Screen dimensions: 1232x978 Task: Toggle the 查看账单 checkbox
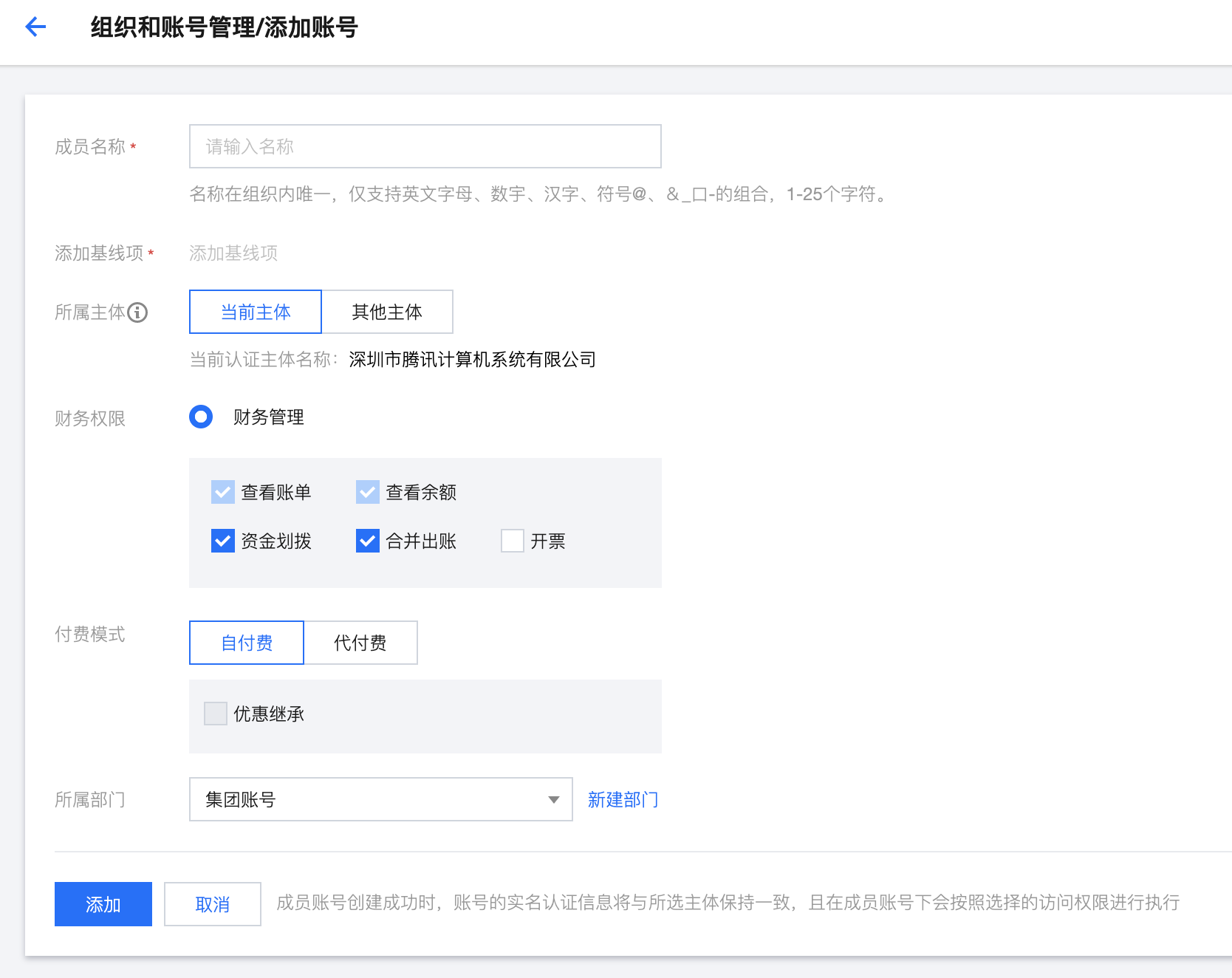(222, 492)
